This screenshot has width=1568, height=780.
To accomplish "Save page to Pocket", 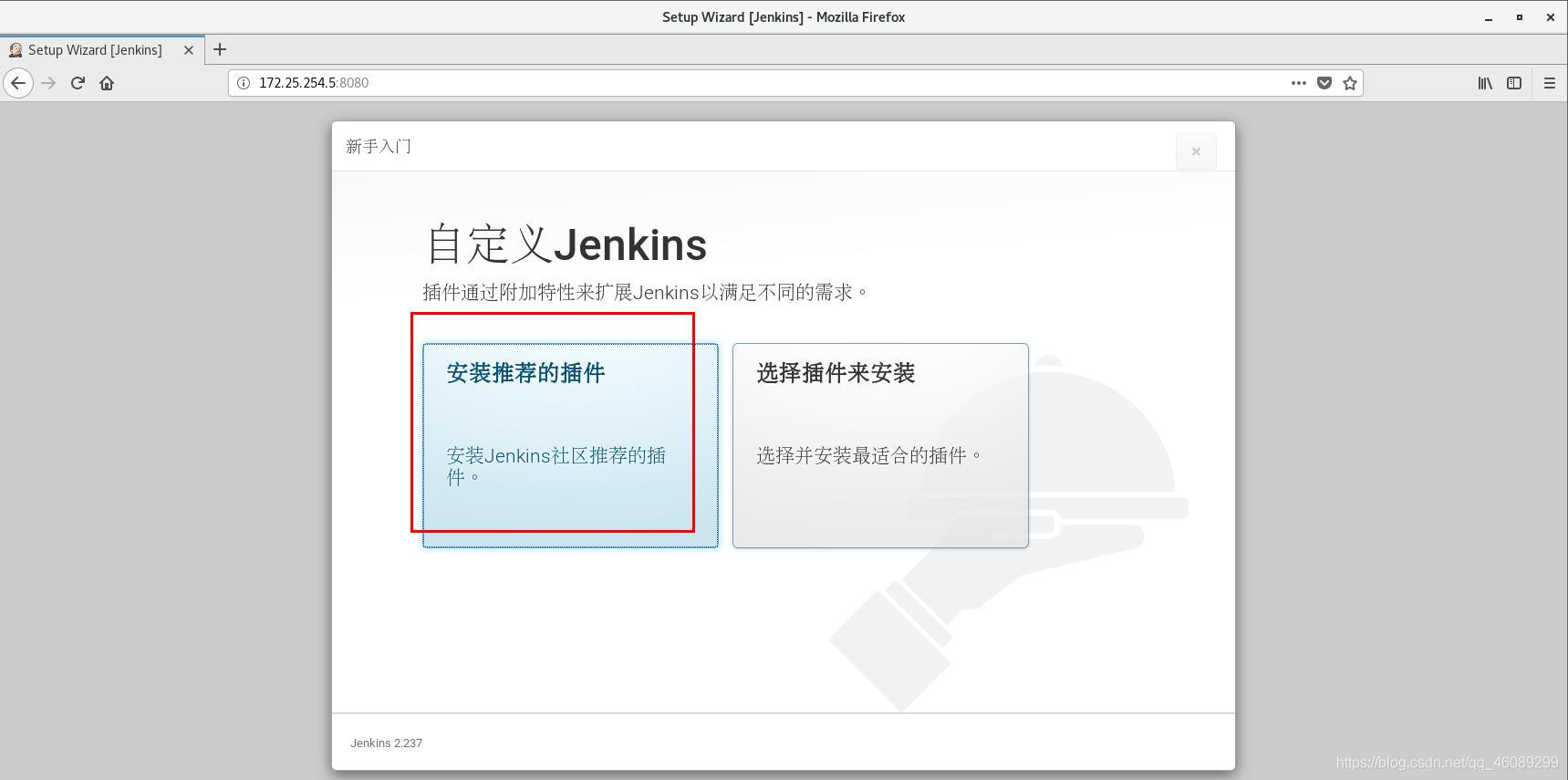I will pyautogui.click(x=1324, y=83).
